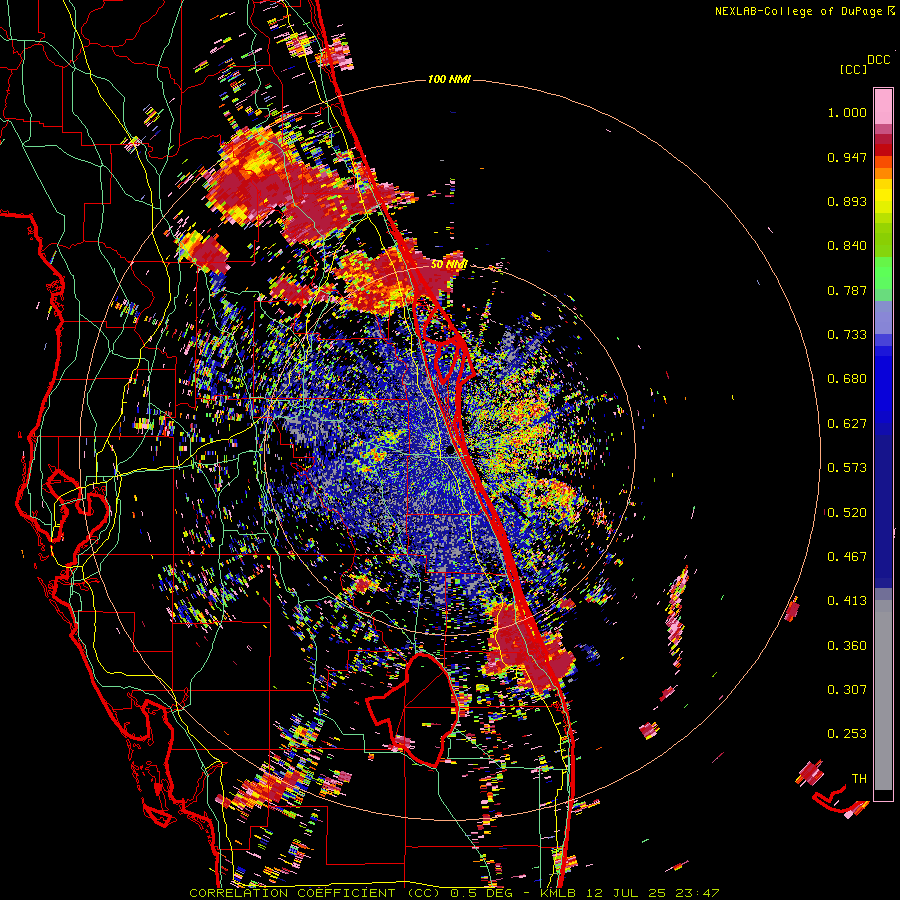Image resolution: width=900 pixels, height=900 pixels.
Task: Click the red-outlined Lake Okeechobee shape
Action: (414, 711)
